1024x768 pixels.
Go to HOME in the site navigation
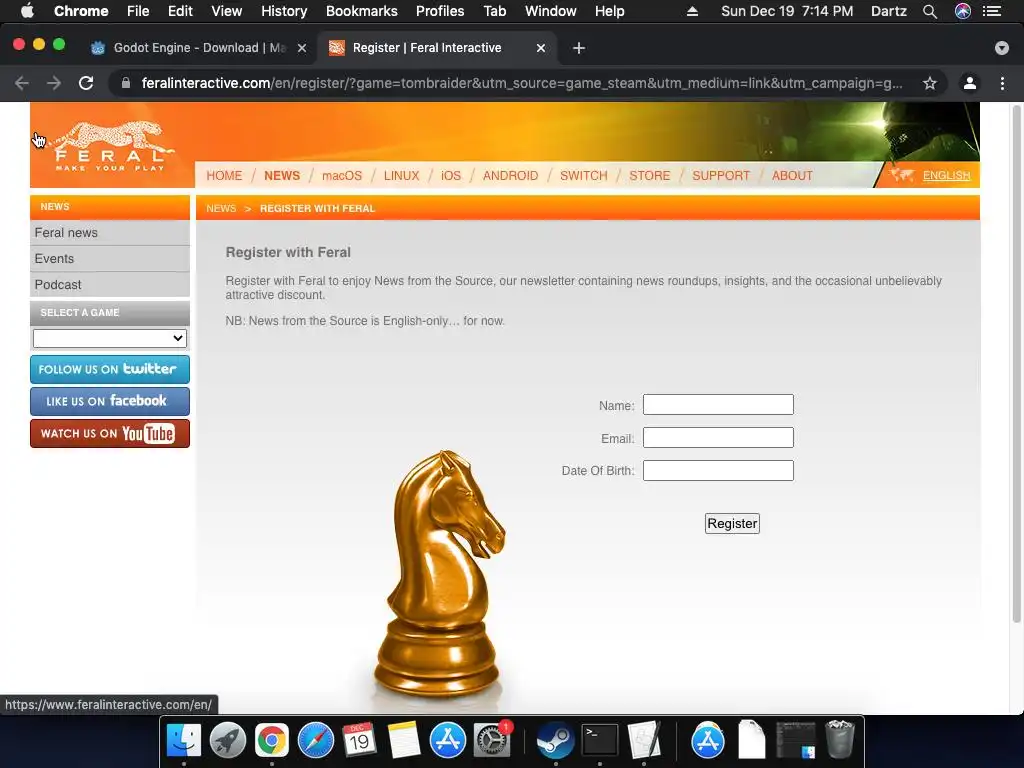coord(224,176)
